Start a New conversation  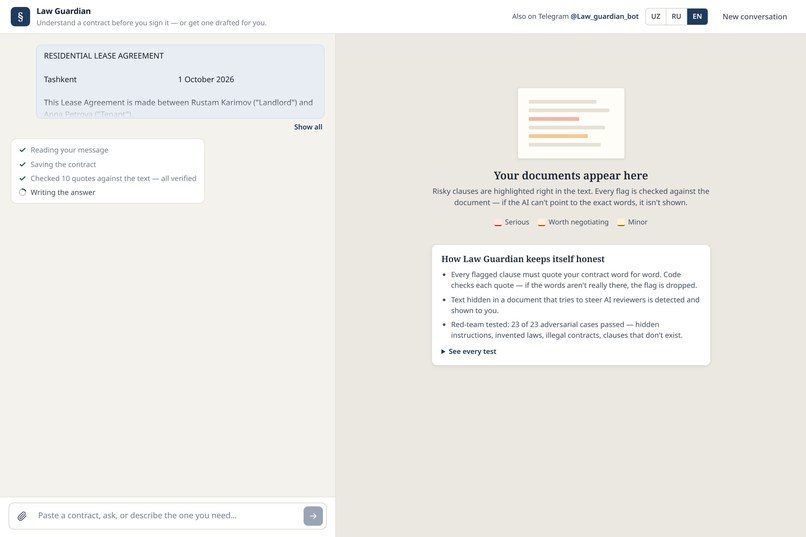pos(755,16)
